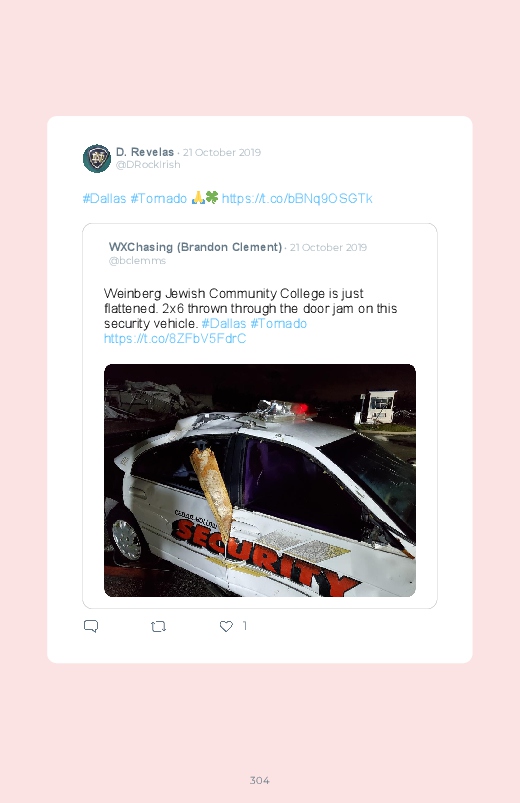This screenshot has width=520, height=803.
Task: Click the main tweet's 21 October 2019 date
Action: 222,152
